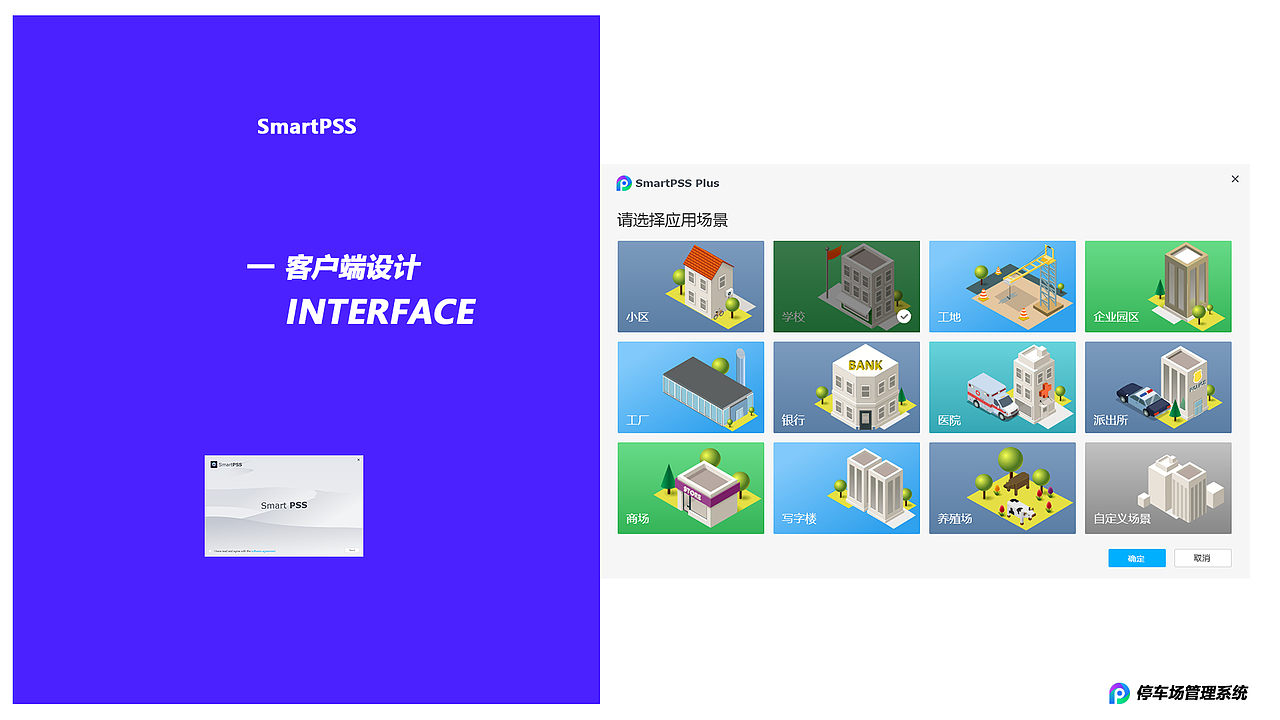Tick the agreement checkbox in SmartPSS splash window

210,551
